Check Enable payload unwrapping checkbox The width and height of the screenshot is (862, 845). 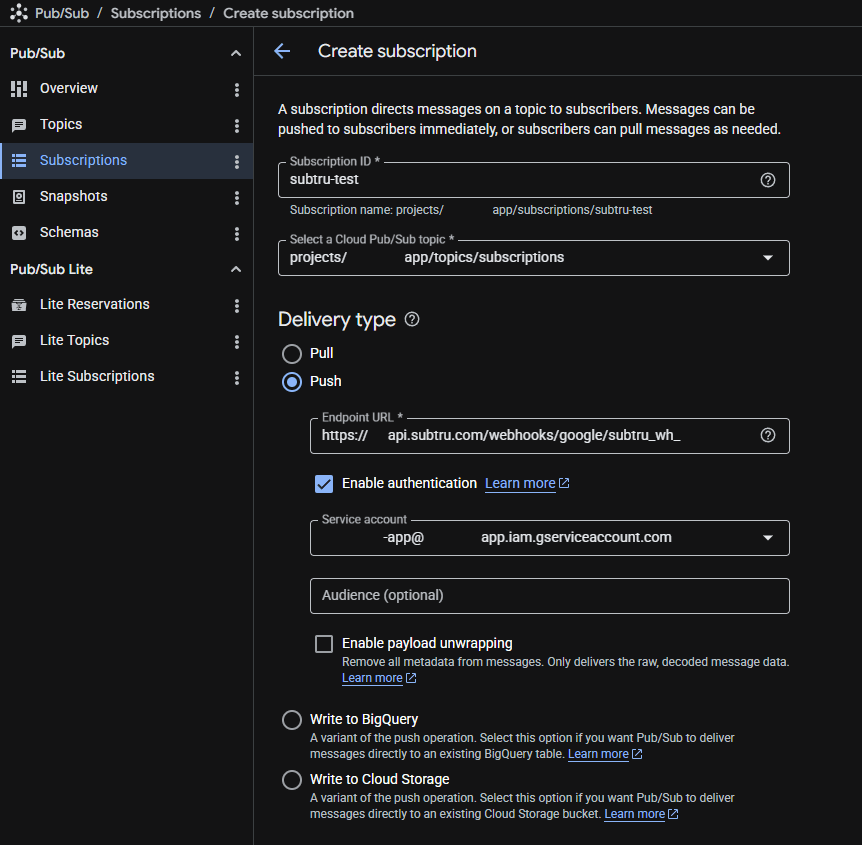click(x=324, y=644)
